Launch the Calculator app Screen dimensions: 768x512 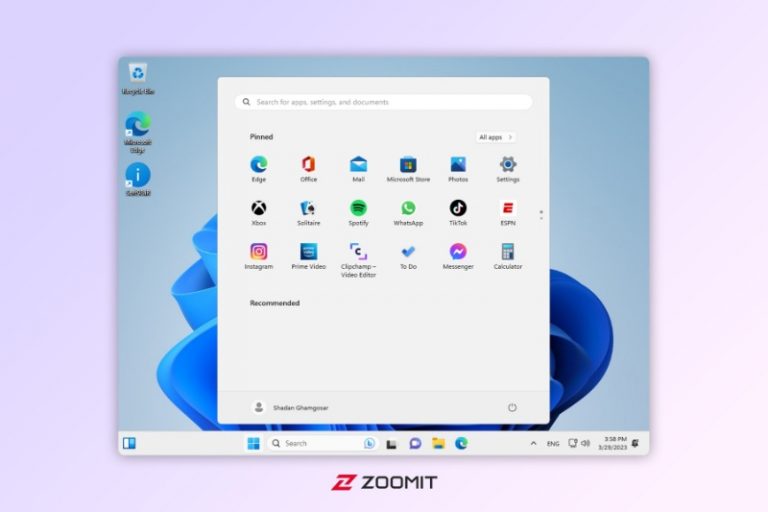point(508,256)
